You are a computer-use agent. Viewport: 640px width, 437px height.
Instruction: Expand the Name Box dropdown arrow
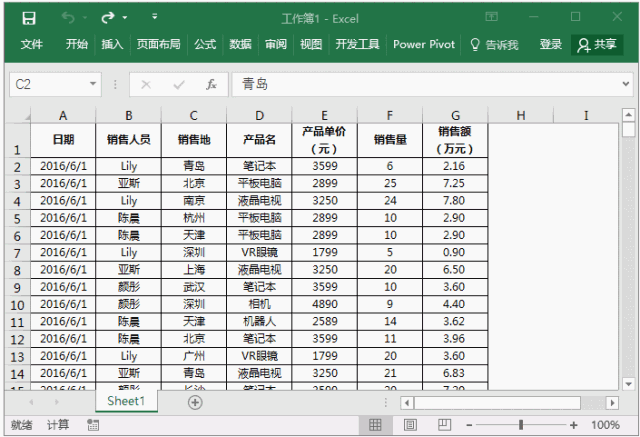coord(93,84)
